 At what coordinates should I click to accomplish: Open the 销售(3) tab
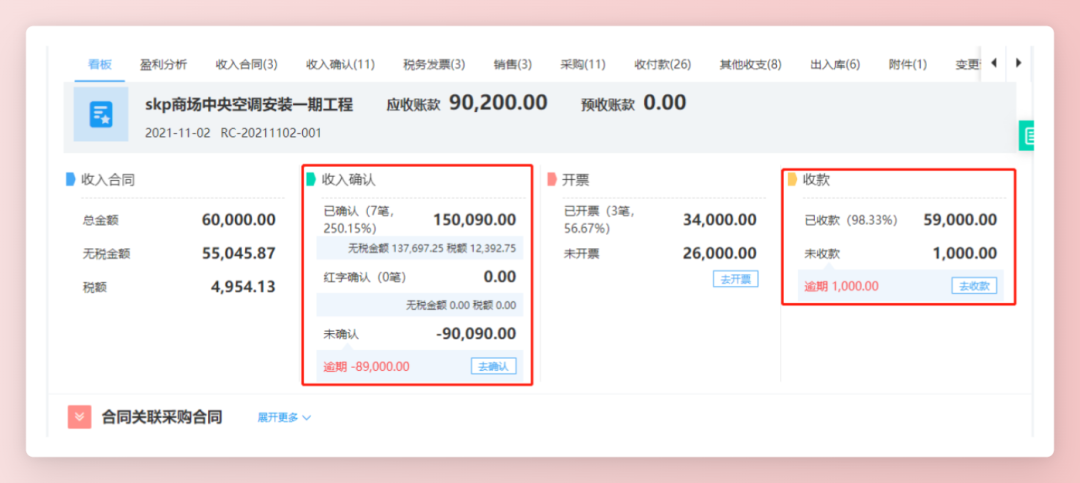(x=513, y=65)
